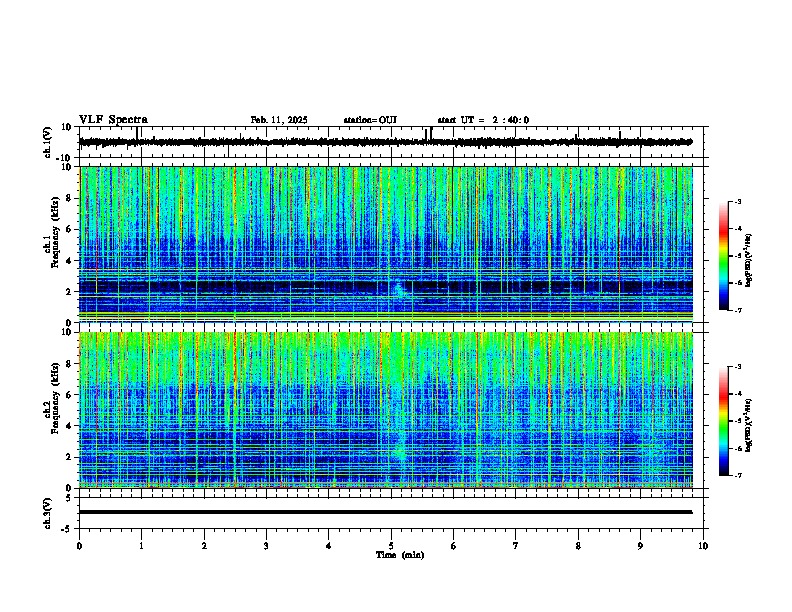Click the ch.2 colorbar "log(PSD)(V²/Hz)" label
The height and width of the screenshot is (612, 792).
(748, 425)
